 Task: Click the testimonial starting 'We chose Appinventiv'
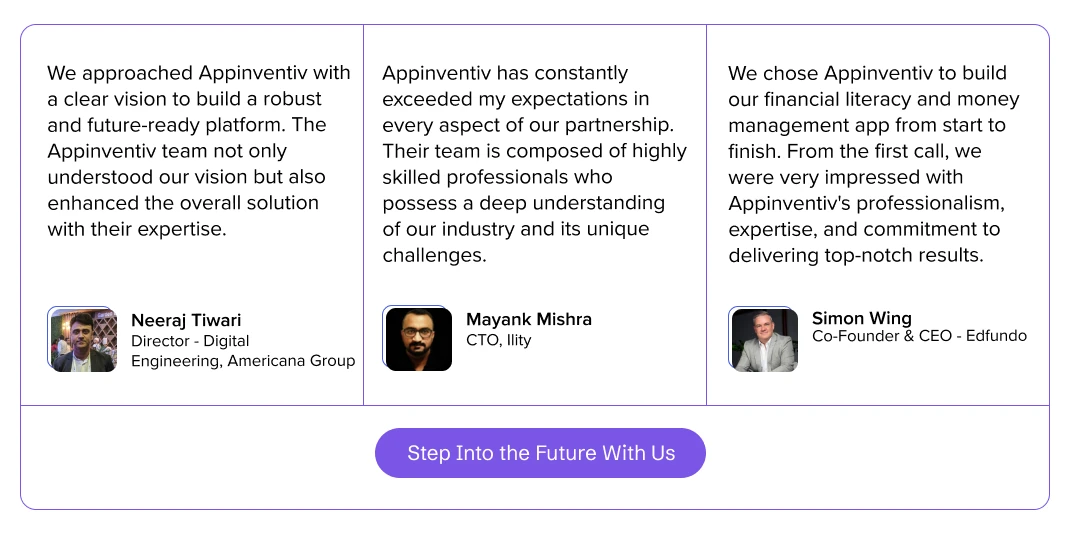coord(874,164)
